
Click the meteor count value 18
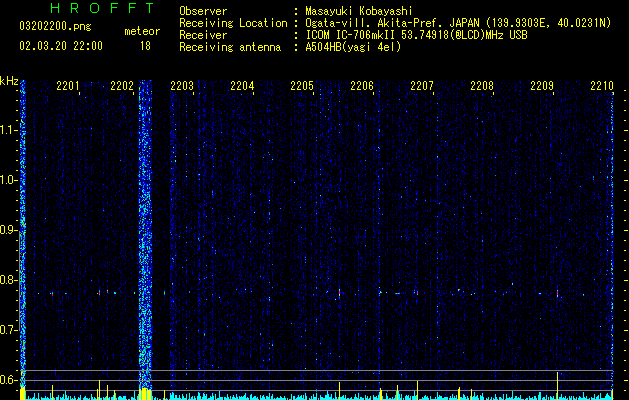(145, 46)
